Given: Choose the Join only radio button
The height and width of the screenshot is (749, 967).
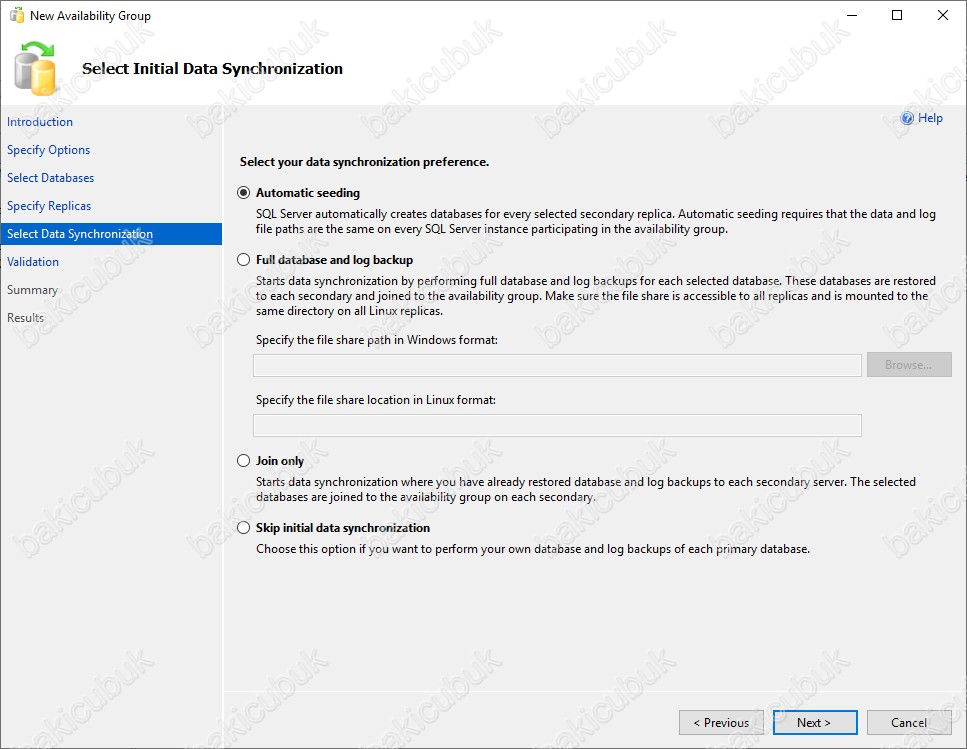Looking at the screenshot, I should tap(244, 461).
